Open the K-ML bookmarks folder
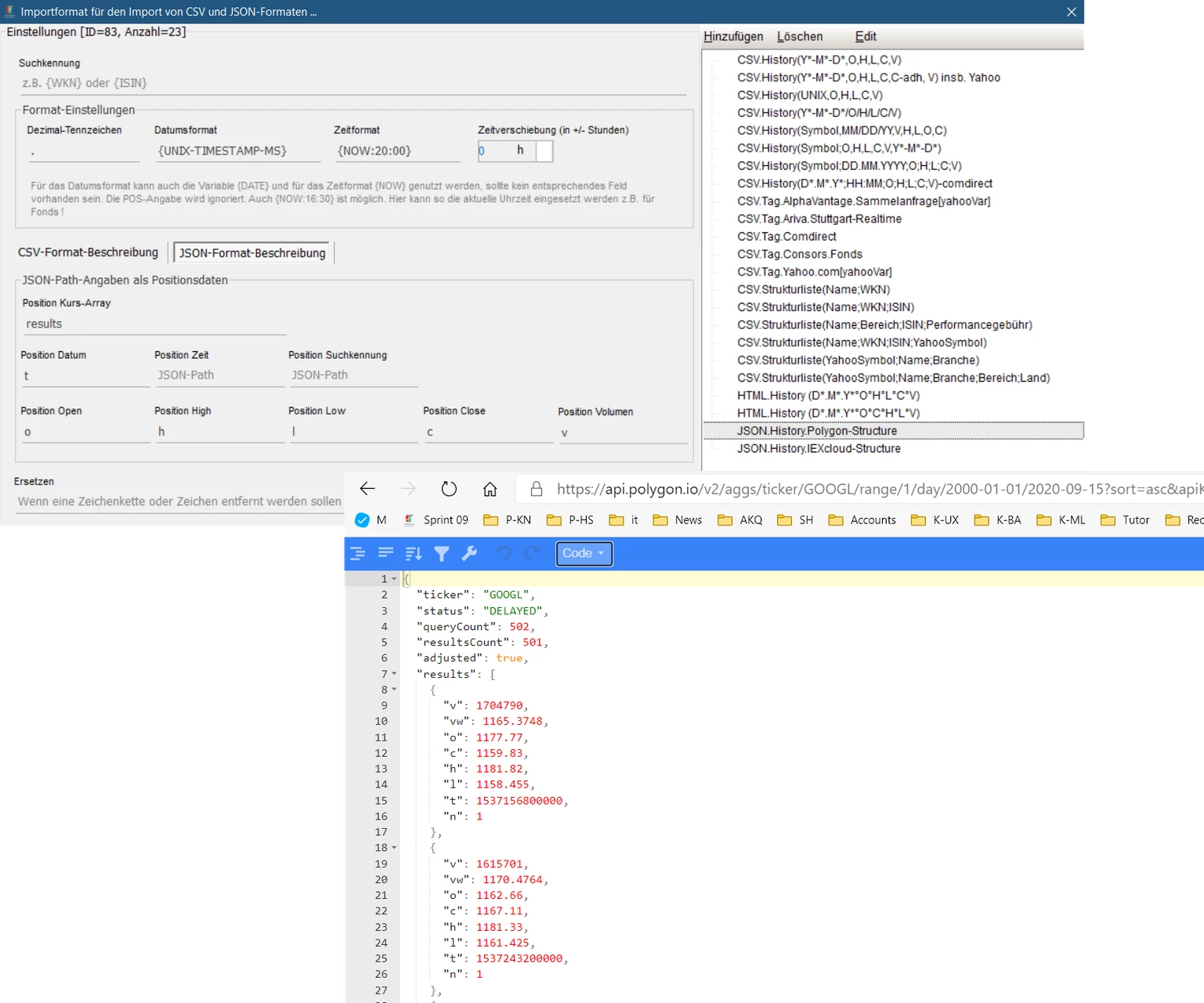The width and height of the screenshot is (1204, 1003). coord(1061,520)
